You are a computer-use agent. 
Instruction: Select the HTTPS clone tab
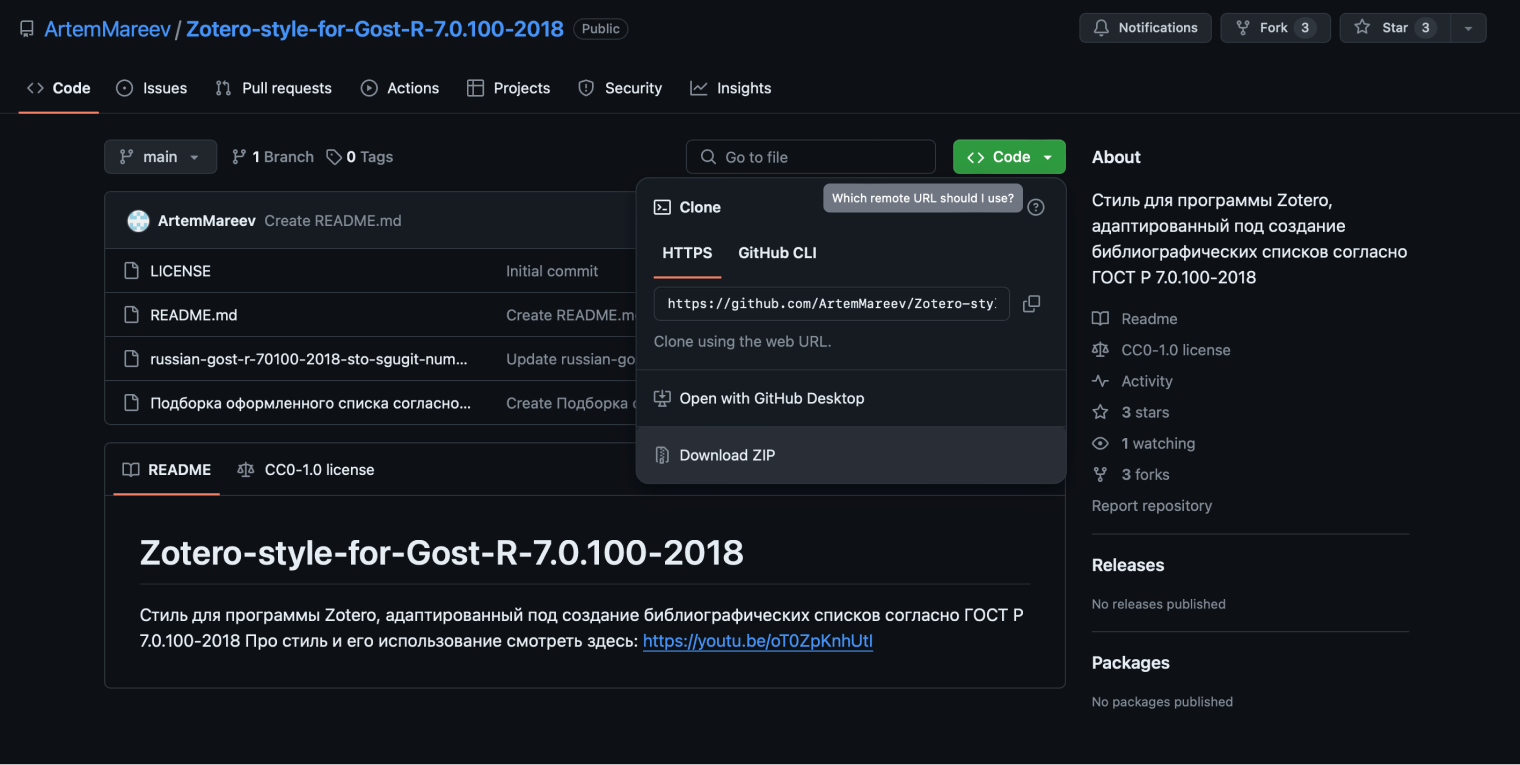687,253
